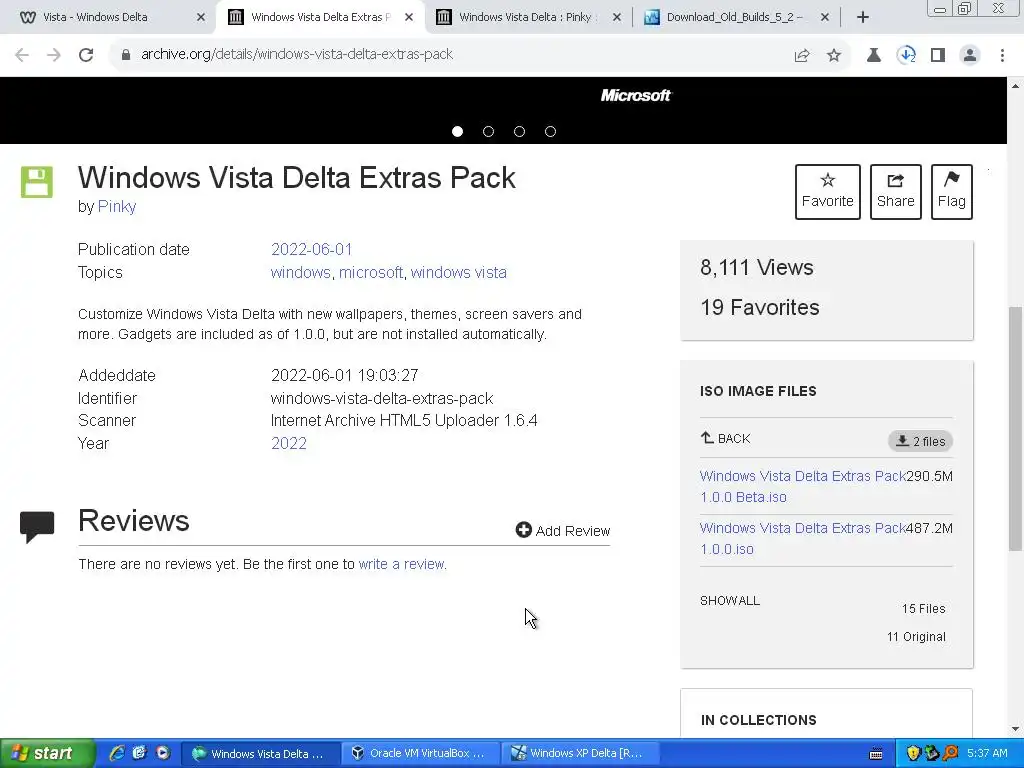
Task: Open the user profile avatar
Action: pyautogui.click(x=970, y=56)
